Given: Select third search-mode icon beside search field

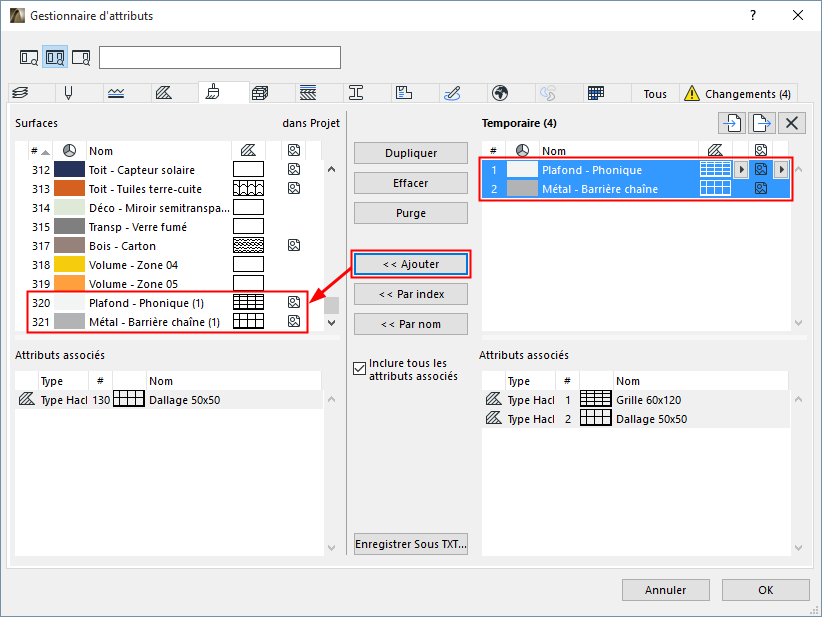Looking at the screenshot, I should pos(81,57).
